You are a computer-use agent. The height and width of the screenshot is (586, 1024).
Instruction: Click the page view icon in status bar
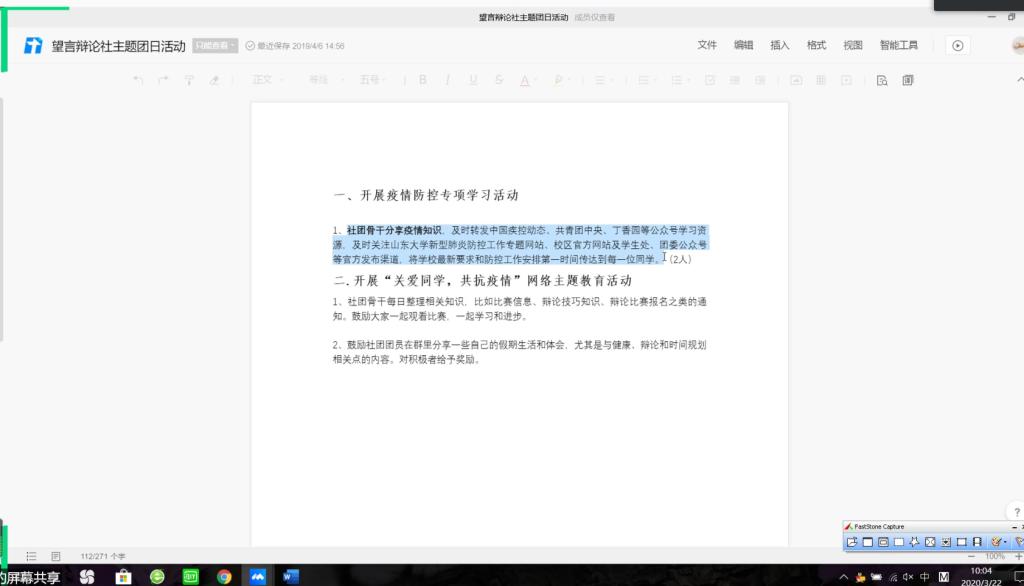[56, 556]
